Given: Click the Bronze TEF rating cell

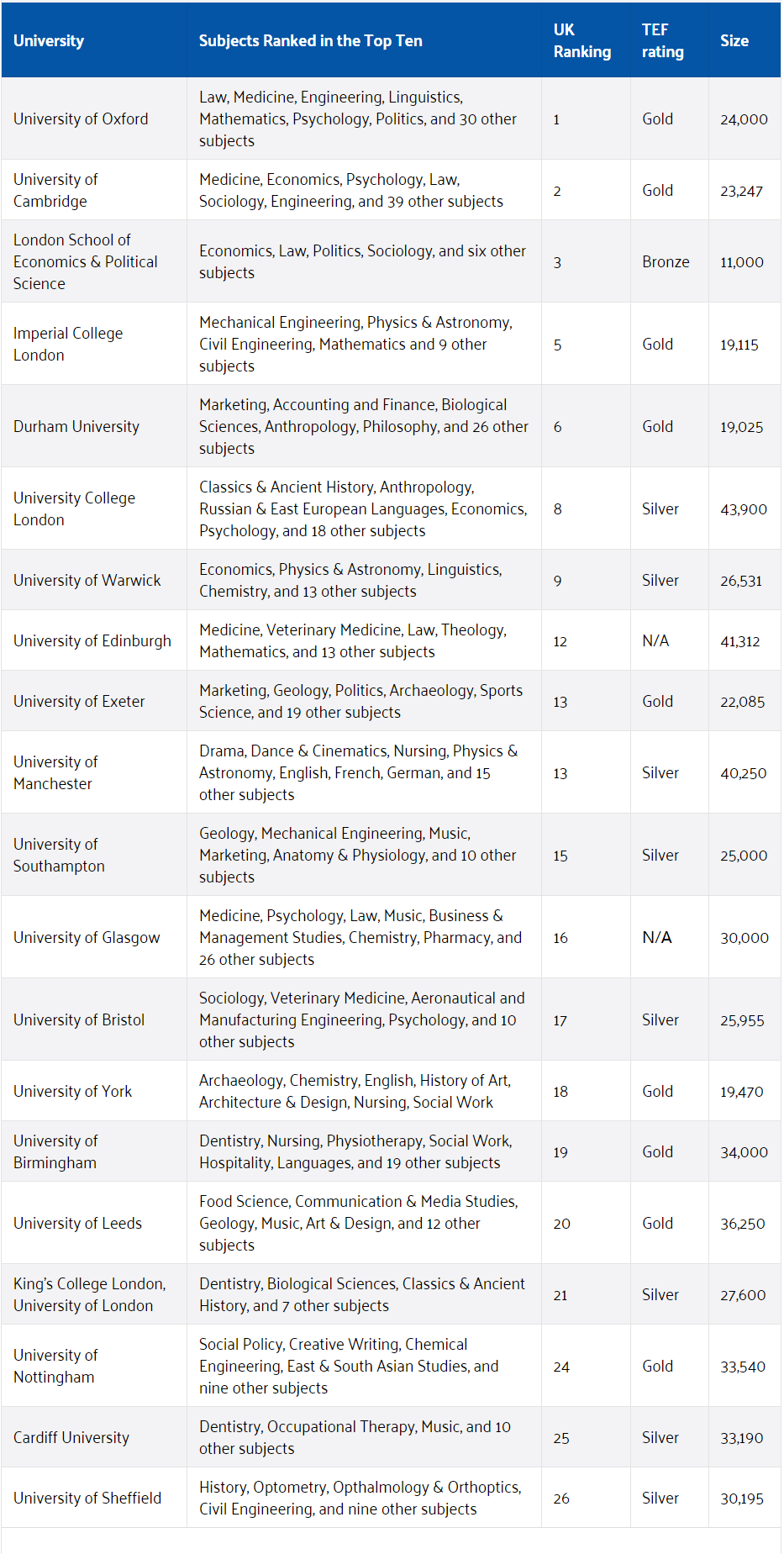Looking at the screenshot, I should 666,261.
